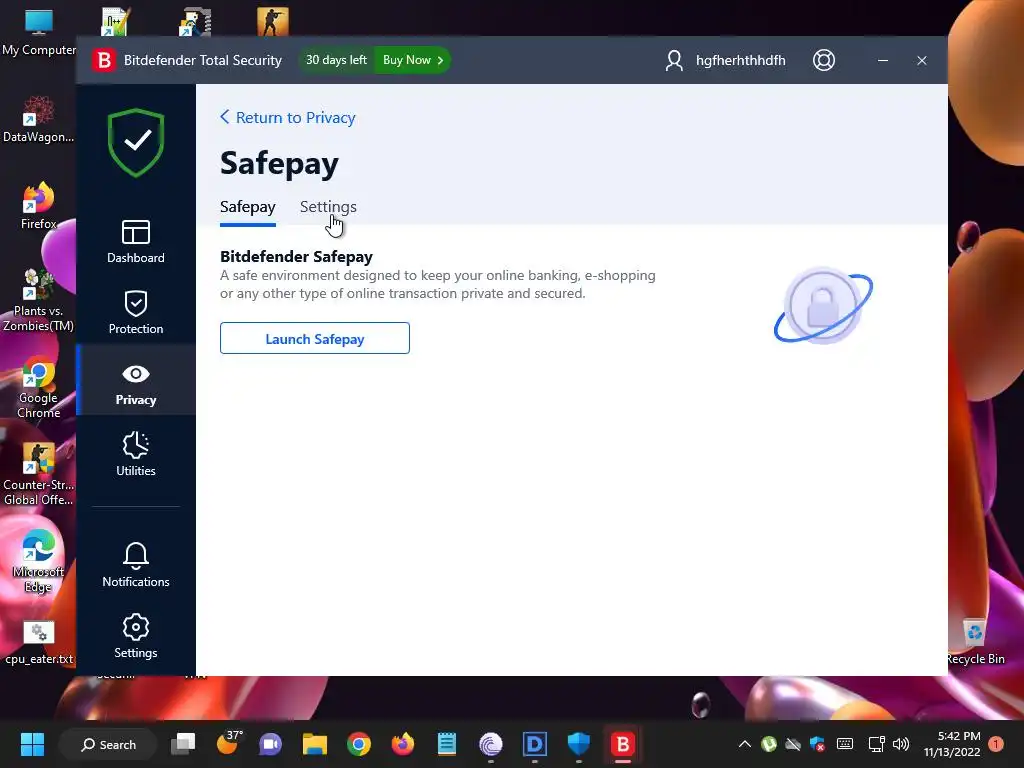Open Notifications bell in sidebar
The image size is (1024, 768).
tap(136, 565)
